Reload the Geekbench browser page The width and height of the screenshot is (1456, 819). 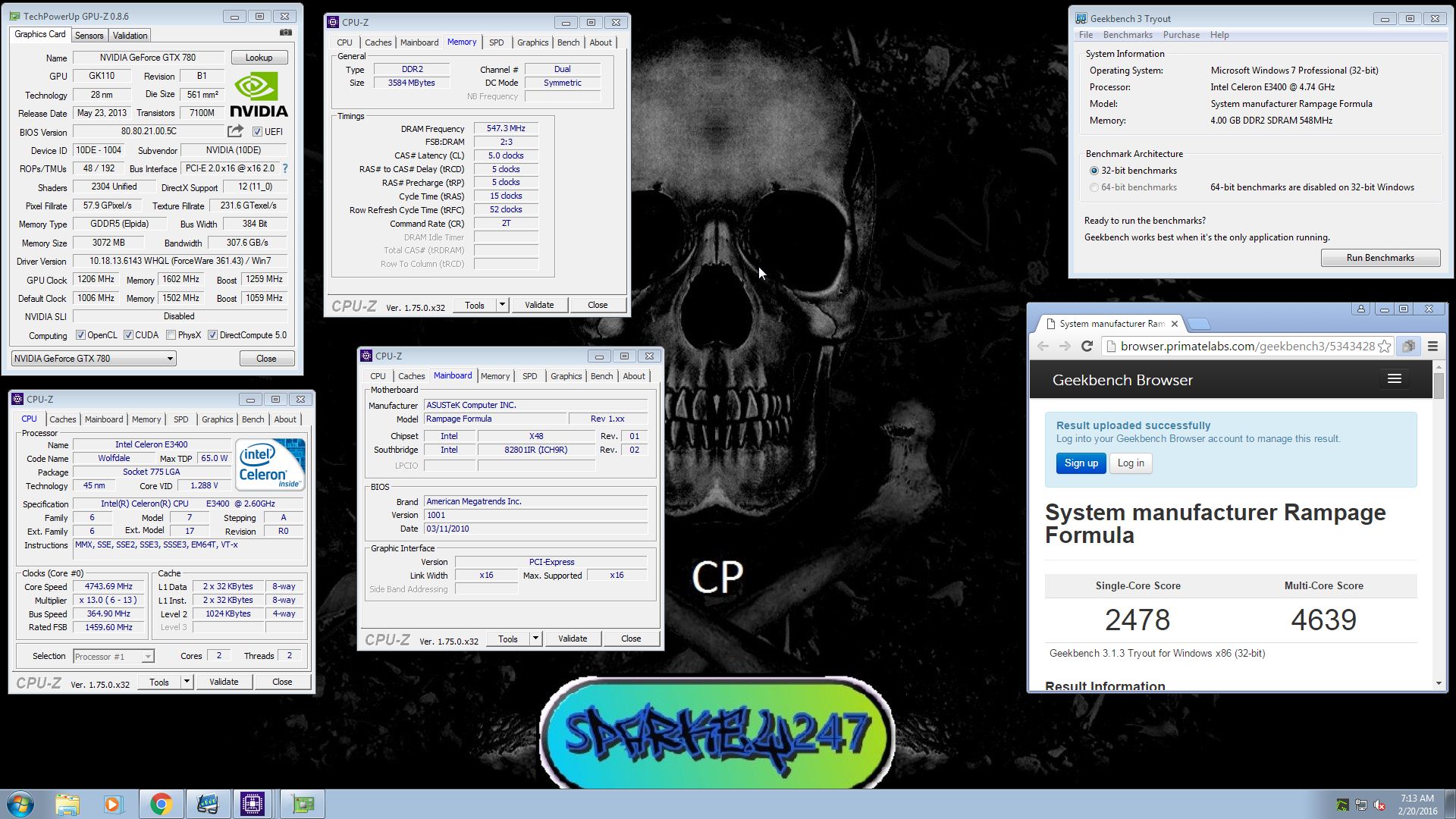(x=1087, y=347)
